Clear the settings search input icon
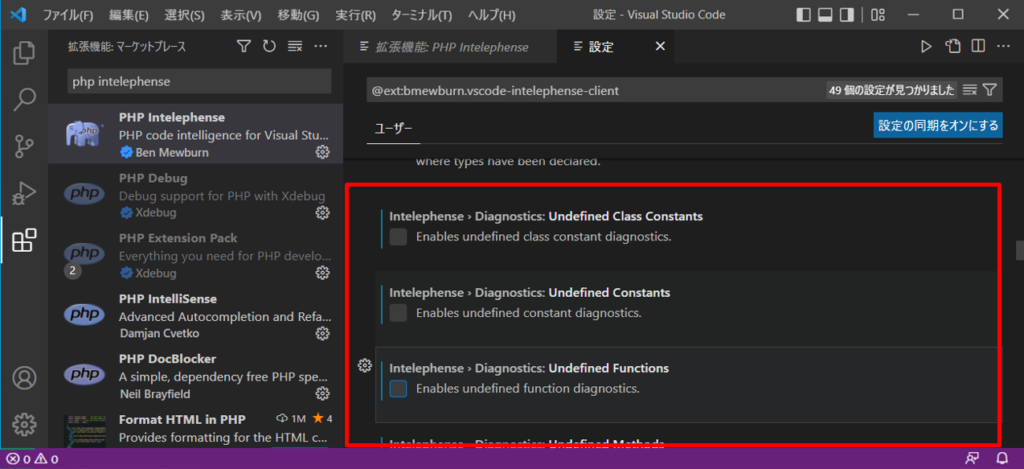This screenshot has width=1024, height=469. [x=970, y=90]
